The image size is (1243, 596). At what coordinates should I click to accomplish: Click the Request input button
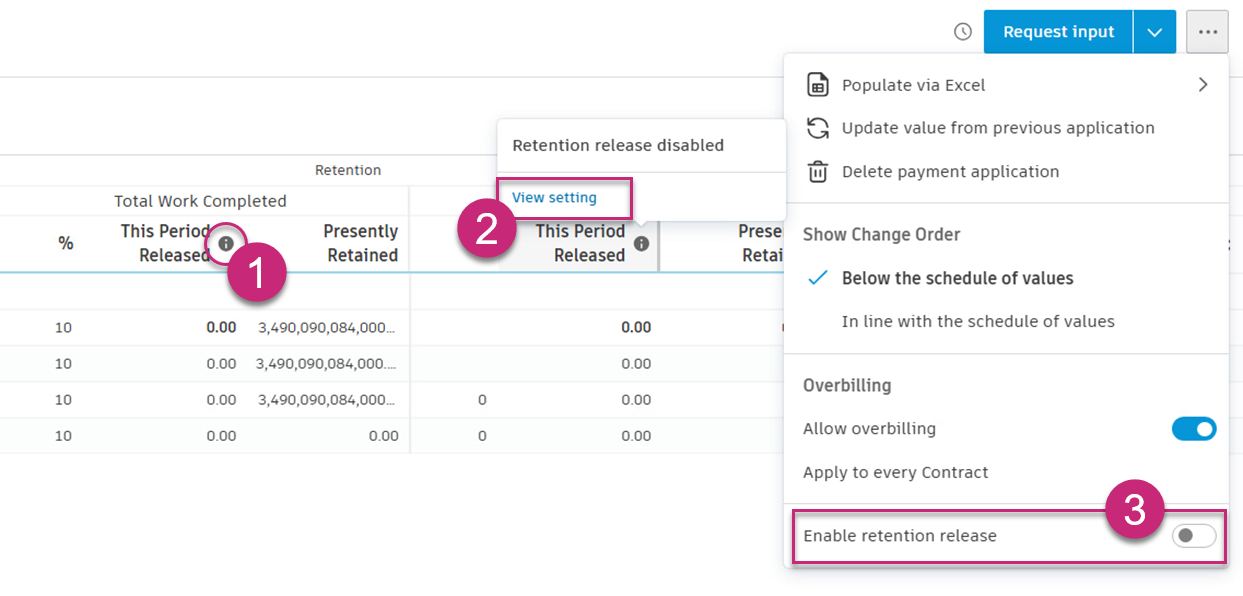click(1058, 32)
